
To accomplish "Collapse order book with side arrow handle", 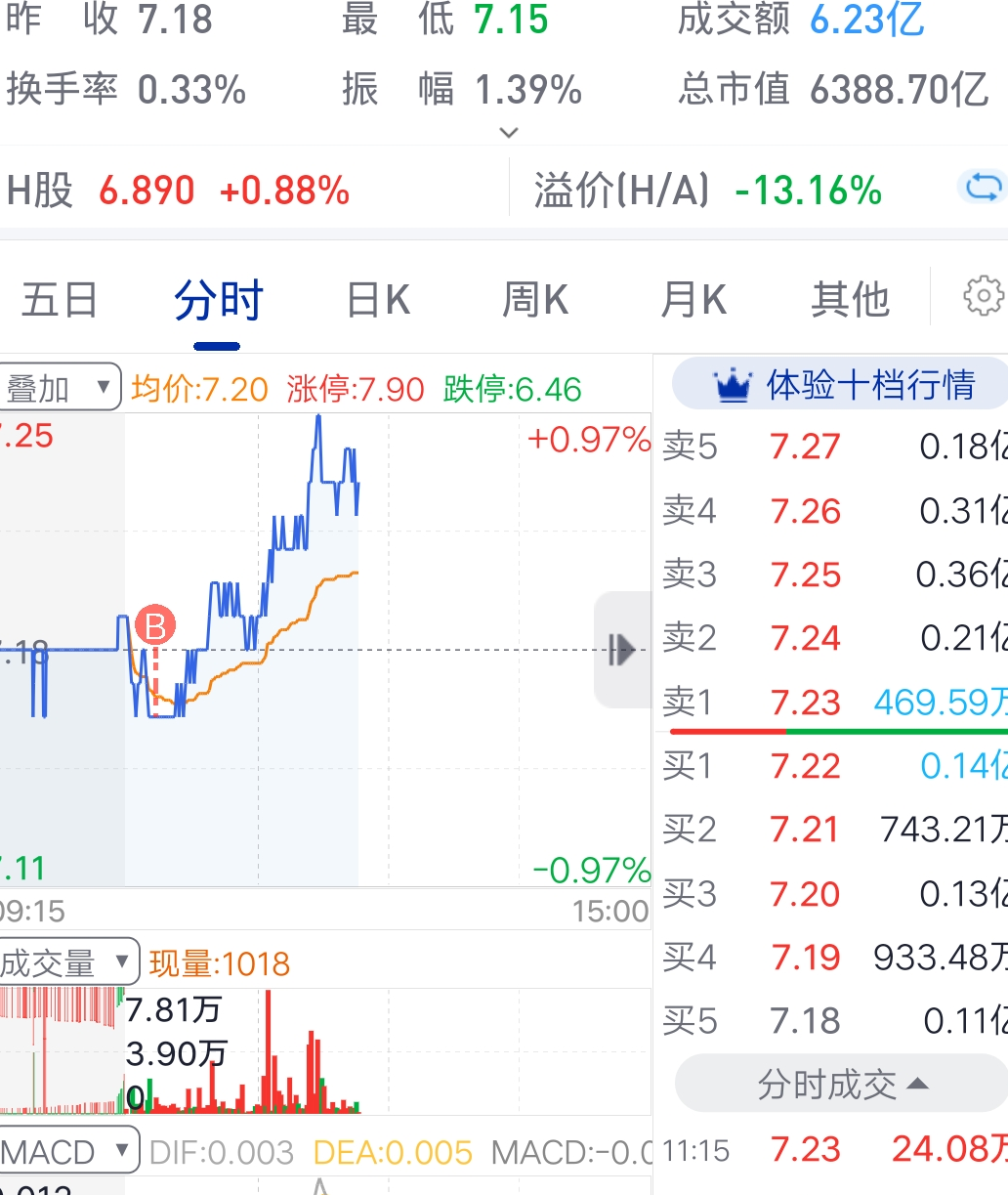I will click(x=621, y=649).
